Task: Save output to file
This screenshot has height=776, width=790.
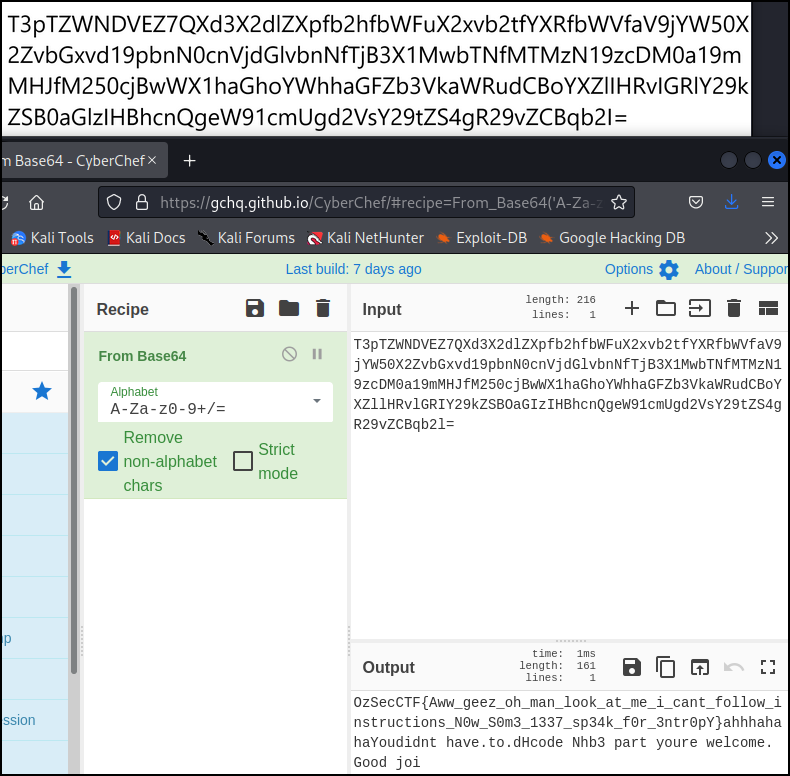Action: (631, 667)
